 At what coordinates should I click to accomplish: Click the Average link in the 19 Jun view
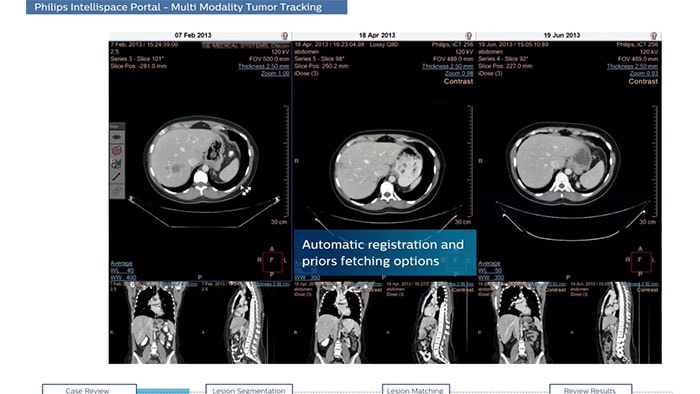click(x=489, y=263)
